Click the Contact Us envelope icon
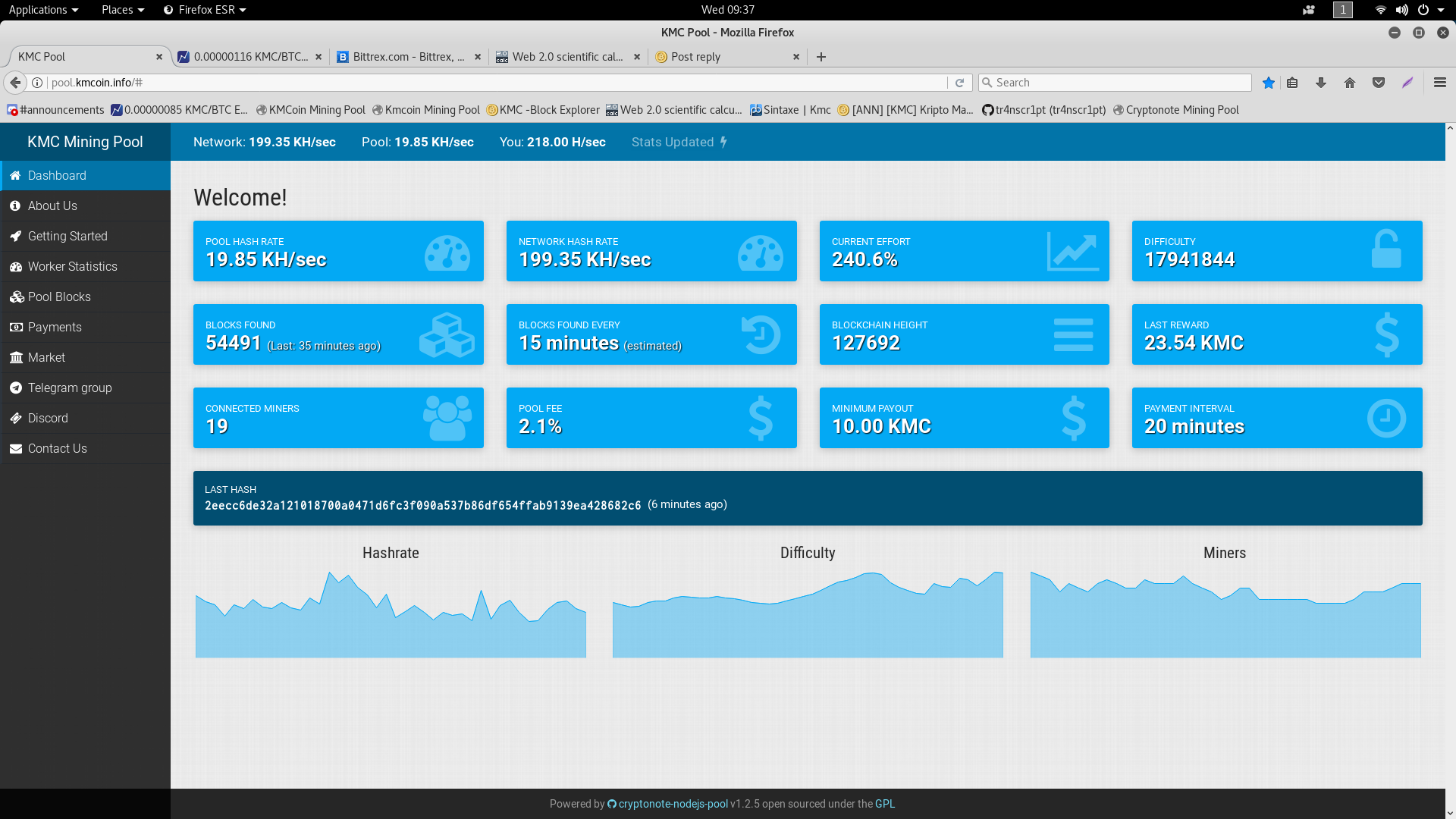 click(15, 448)
